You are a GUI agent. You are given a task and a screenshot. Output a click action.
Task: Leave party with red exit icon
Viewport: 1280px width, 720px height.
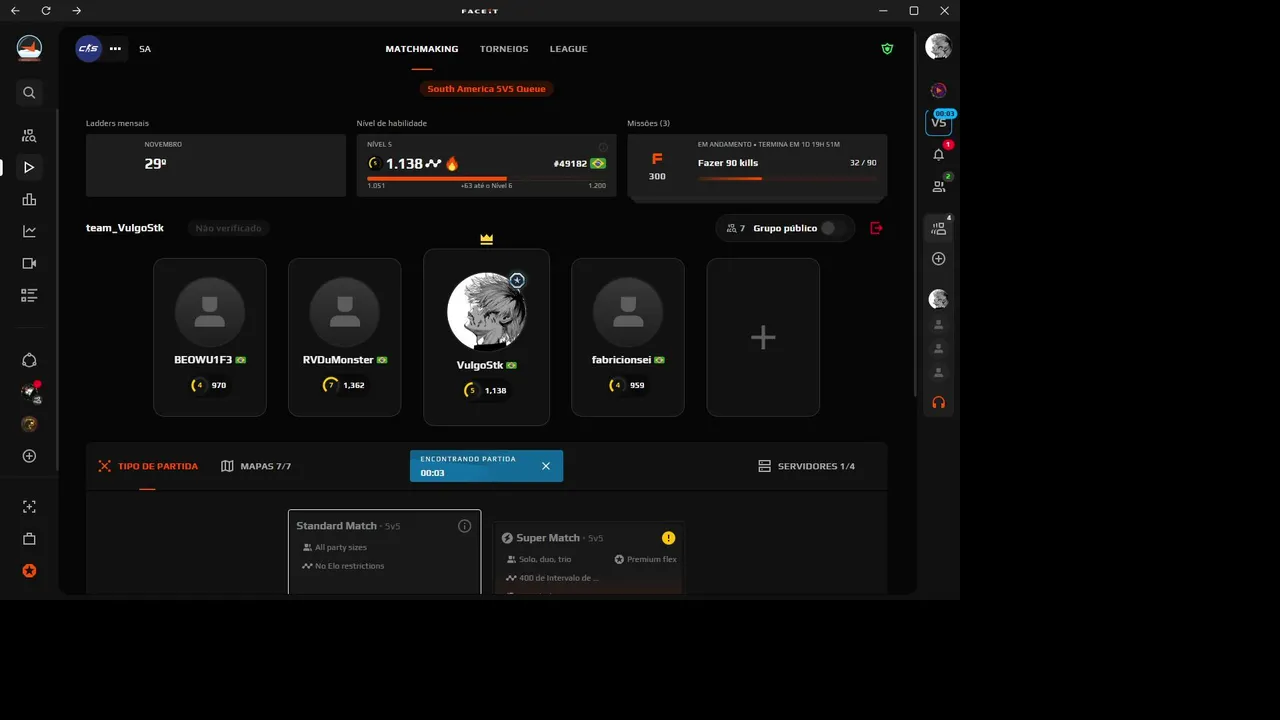click(877, 228)
